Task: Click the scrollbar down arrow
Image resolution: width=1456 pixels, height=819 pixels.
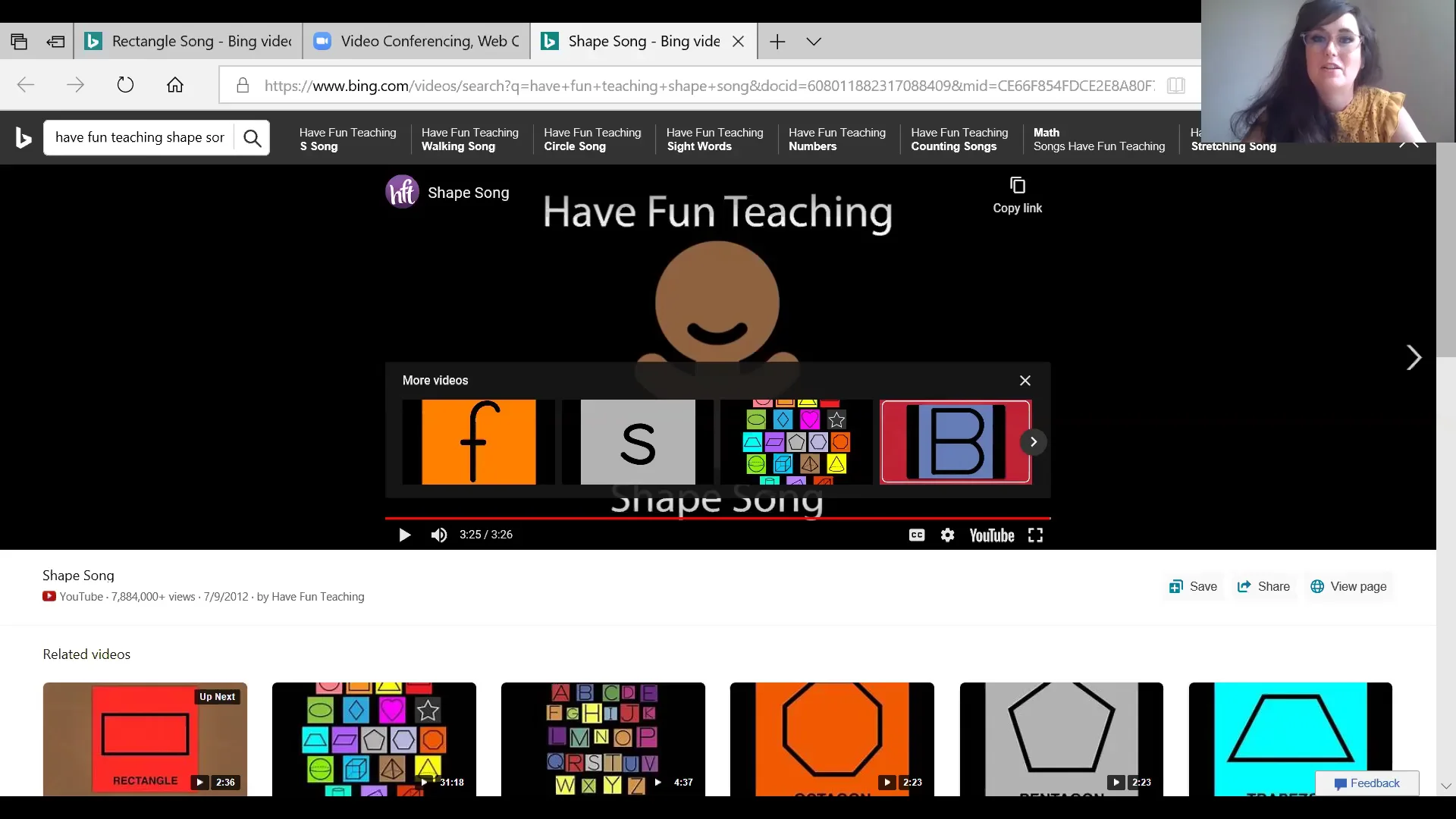Action: pos(1445,786)
